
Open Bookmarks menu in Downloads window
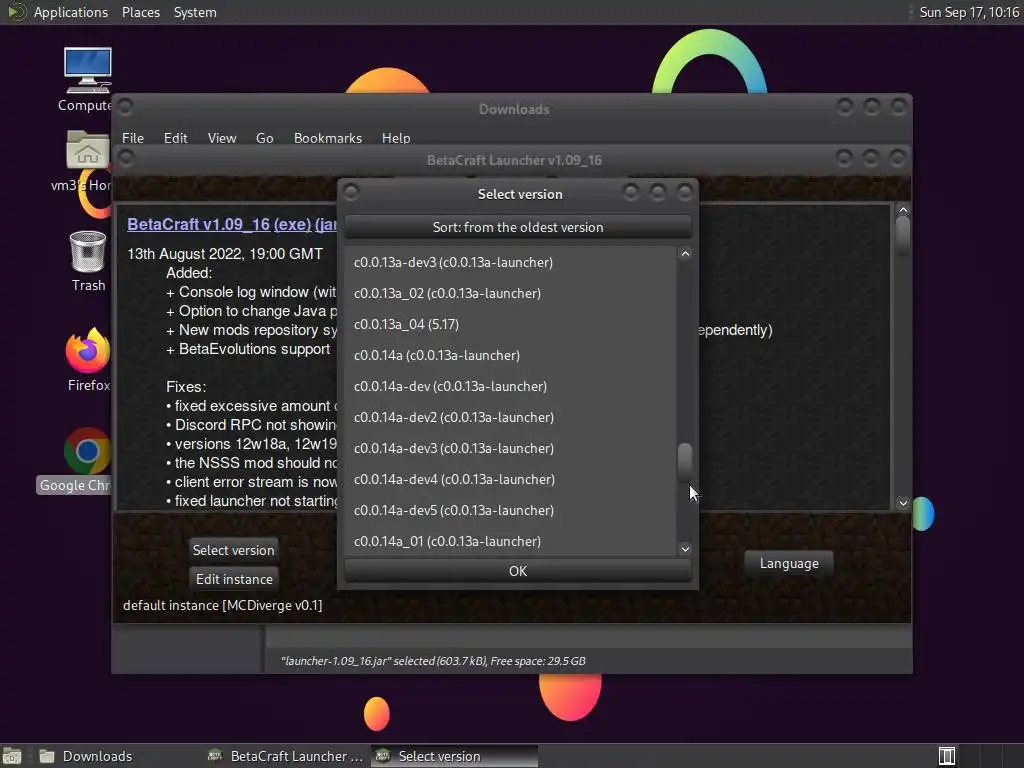point(327,138)
